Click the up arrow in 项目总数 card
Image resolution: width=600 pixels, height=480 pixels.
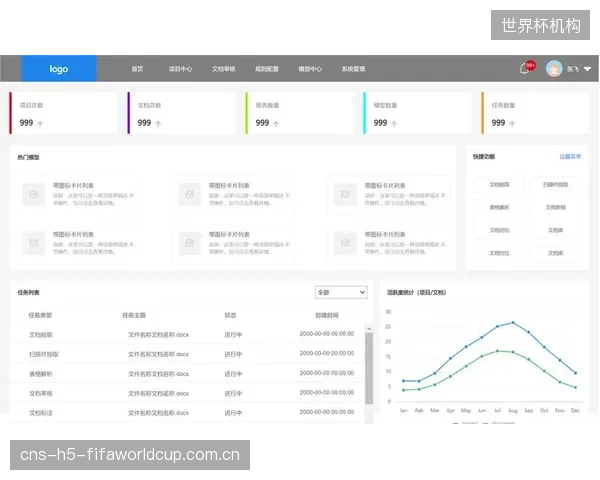click(40, 124)
